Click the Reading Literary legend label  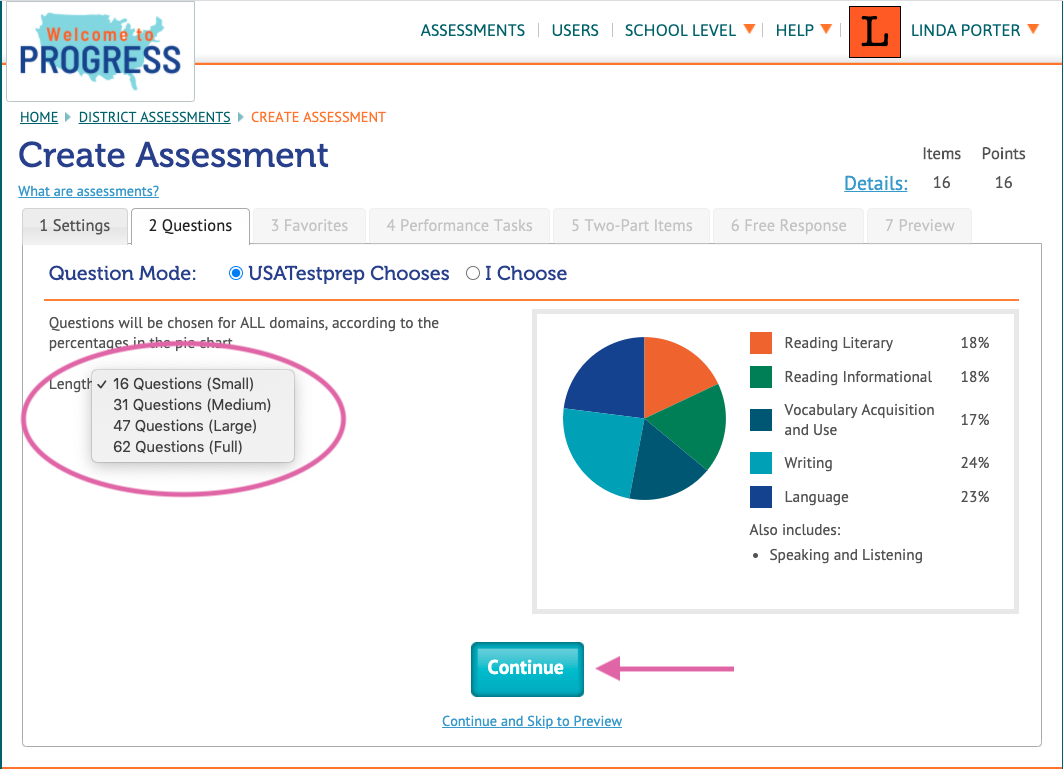839,343
